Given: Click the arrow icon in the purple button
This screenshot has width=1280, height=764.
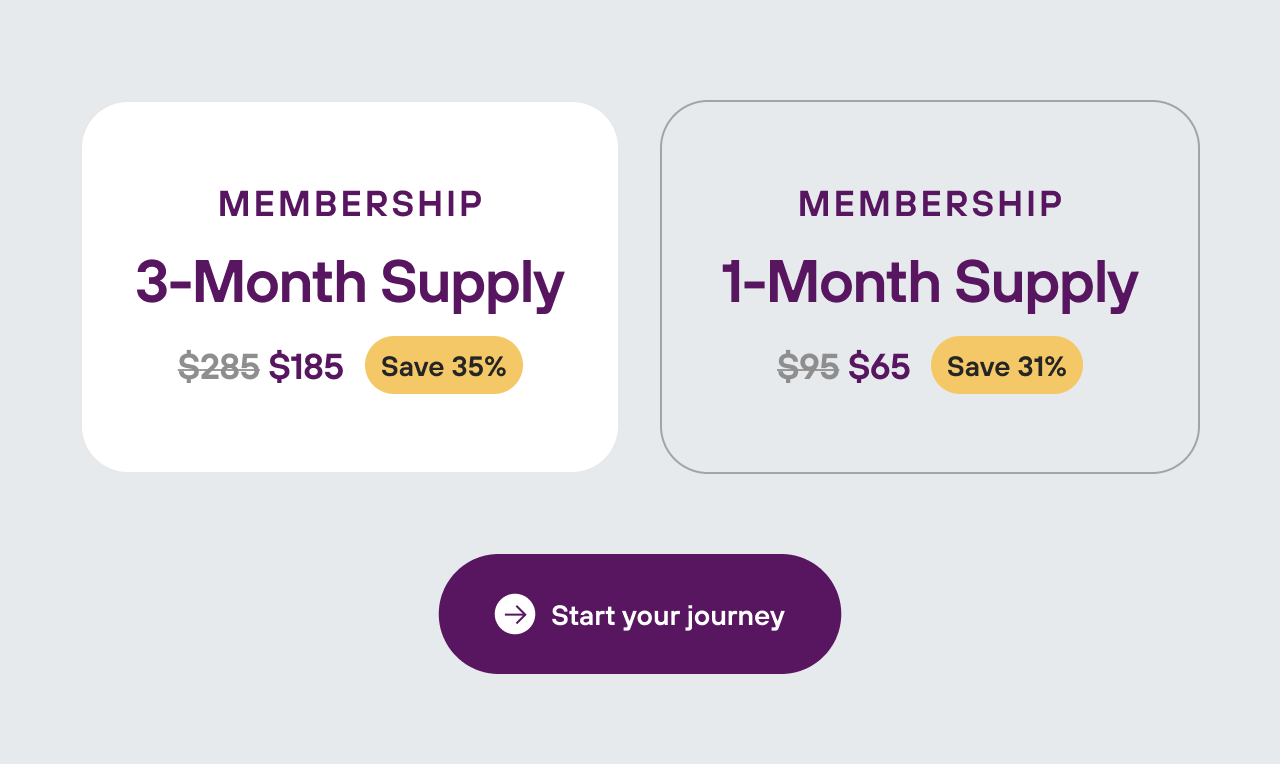Looking at the screenshot, I should pos(515,614).
